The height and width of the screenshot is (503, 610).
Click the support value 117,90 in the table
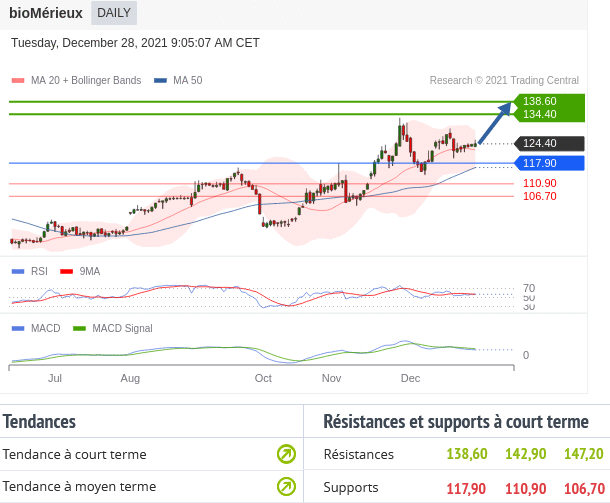tap(466, 489)
